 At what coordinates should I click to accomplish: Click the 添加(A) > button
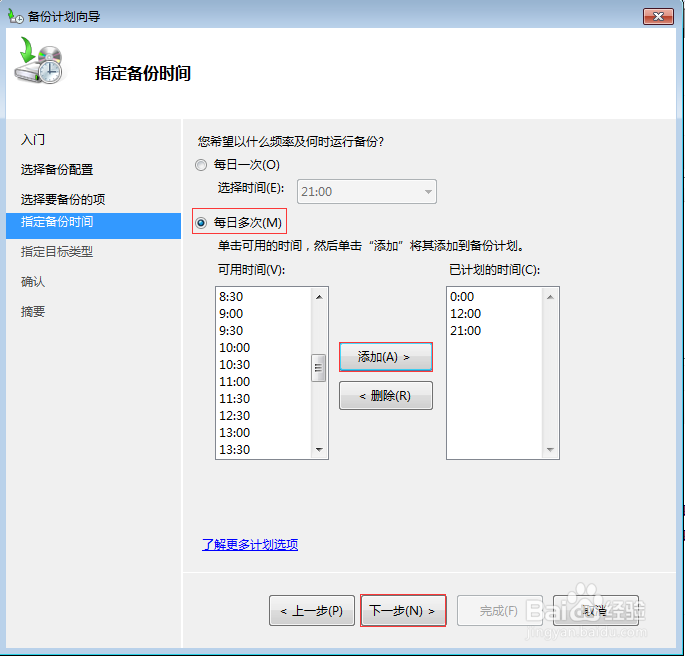386,357
